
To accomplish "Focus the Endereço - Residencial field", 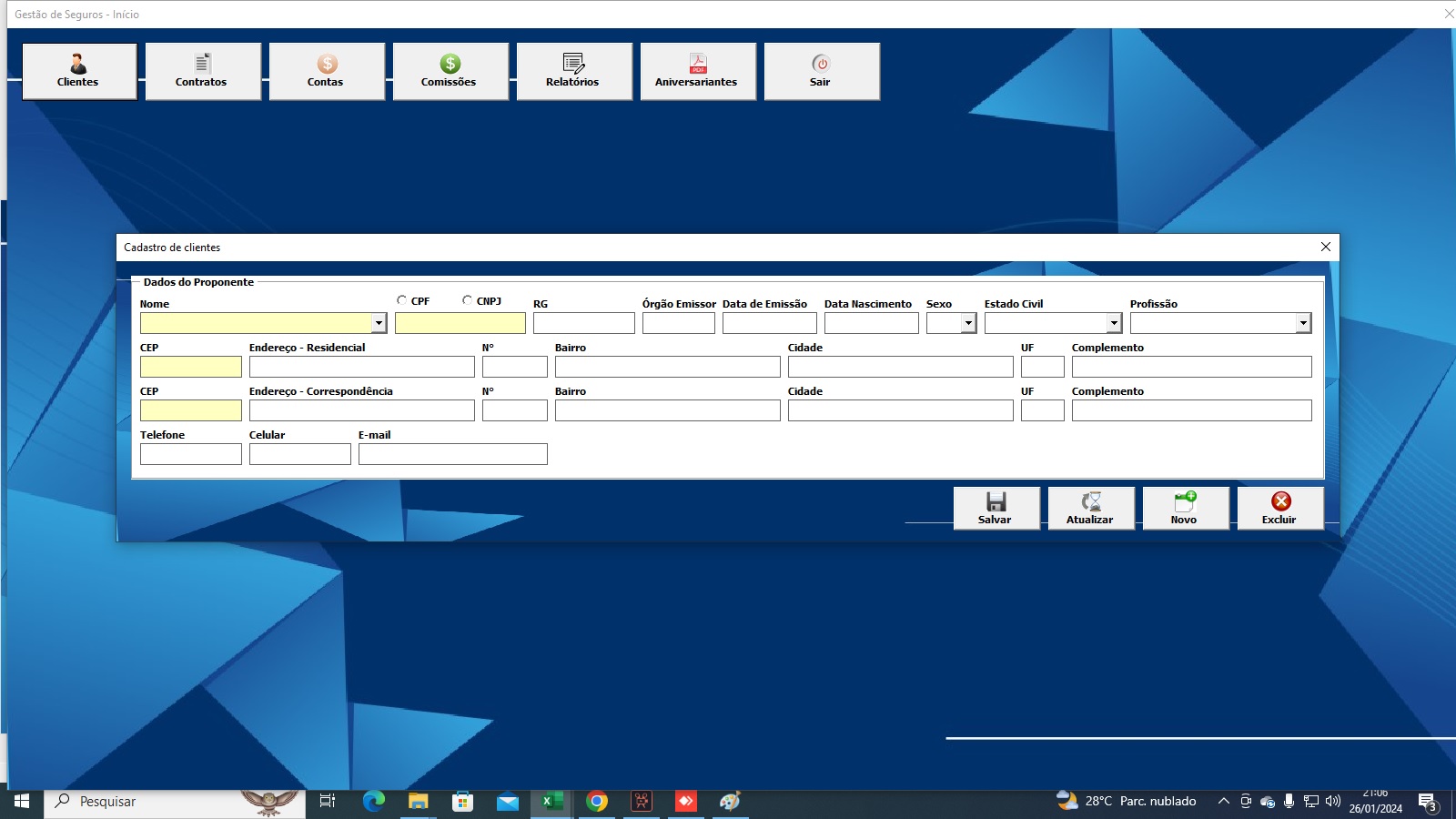I will [x=362, y=367].
